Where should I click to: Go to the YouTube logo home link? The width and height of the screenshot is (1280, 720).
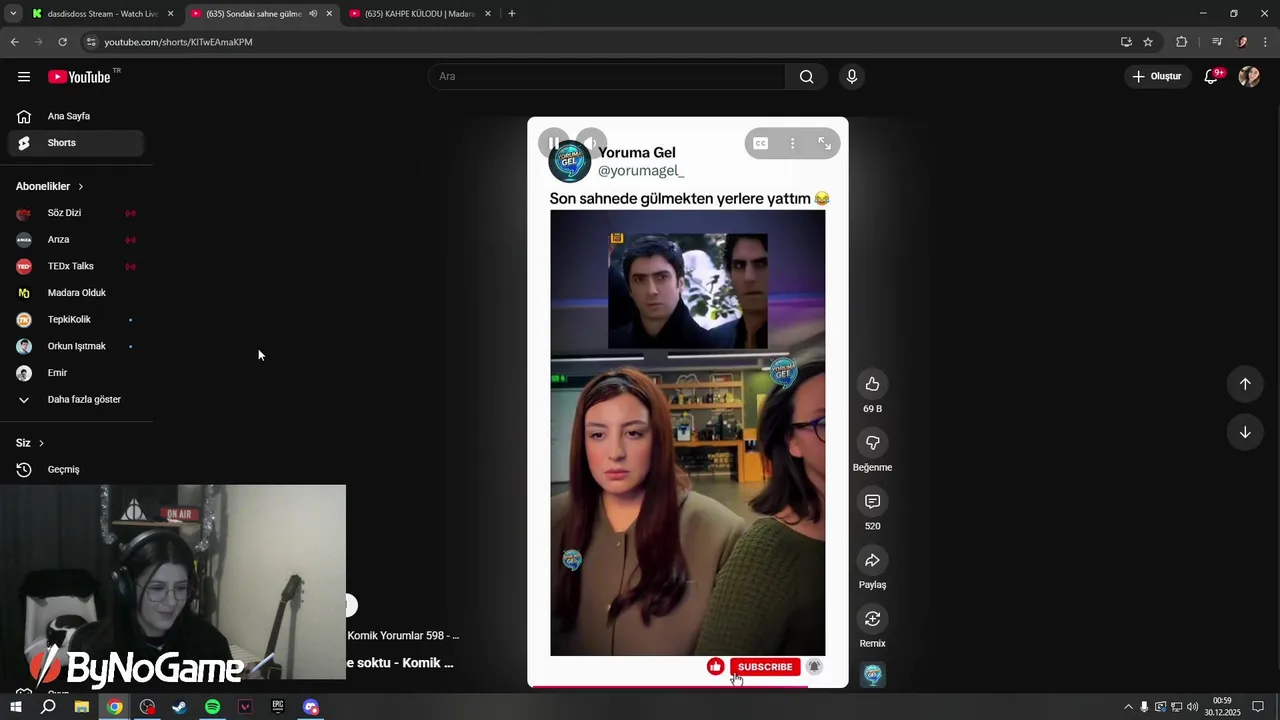(79, 77)
